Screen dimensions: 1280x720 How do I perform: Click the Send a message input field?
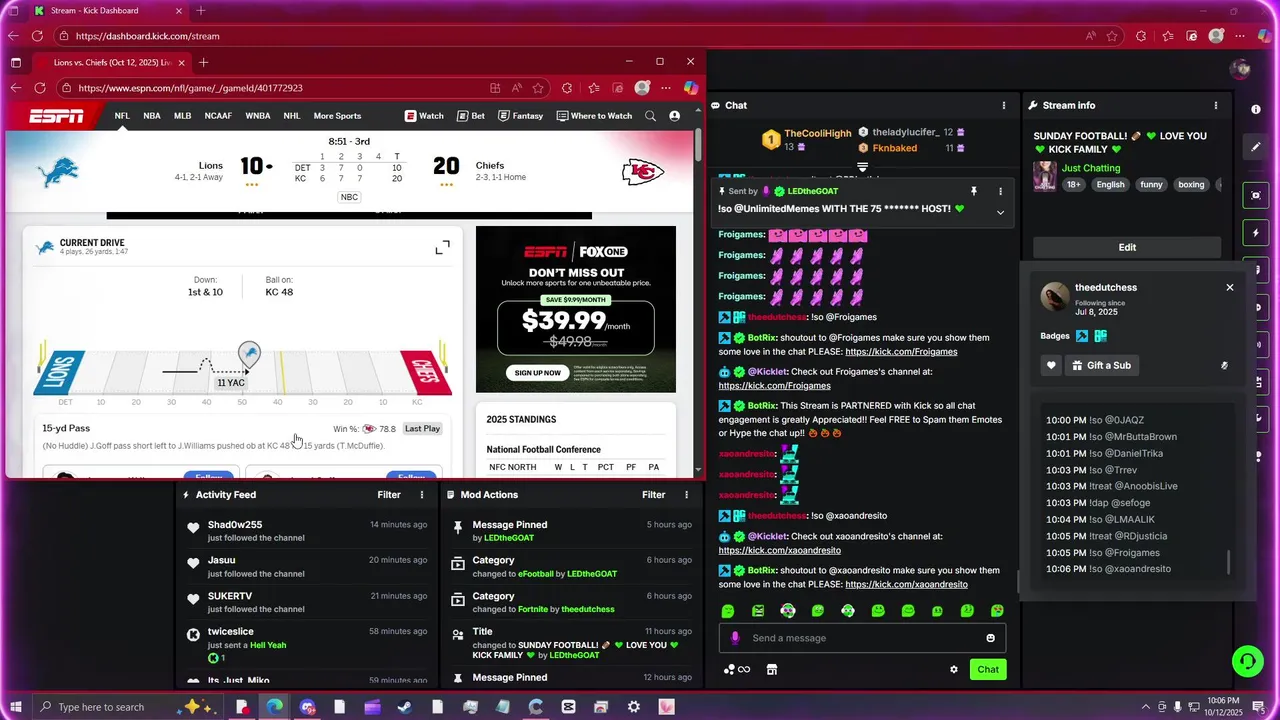click(x=862, y=638)
